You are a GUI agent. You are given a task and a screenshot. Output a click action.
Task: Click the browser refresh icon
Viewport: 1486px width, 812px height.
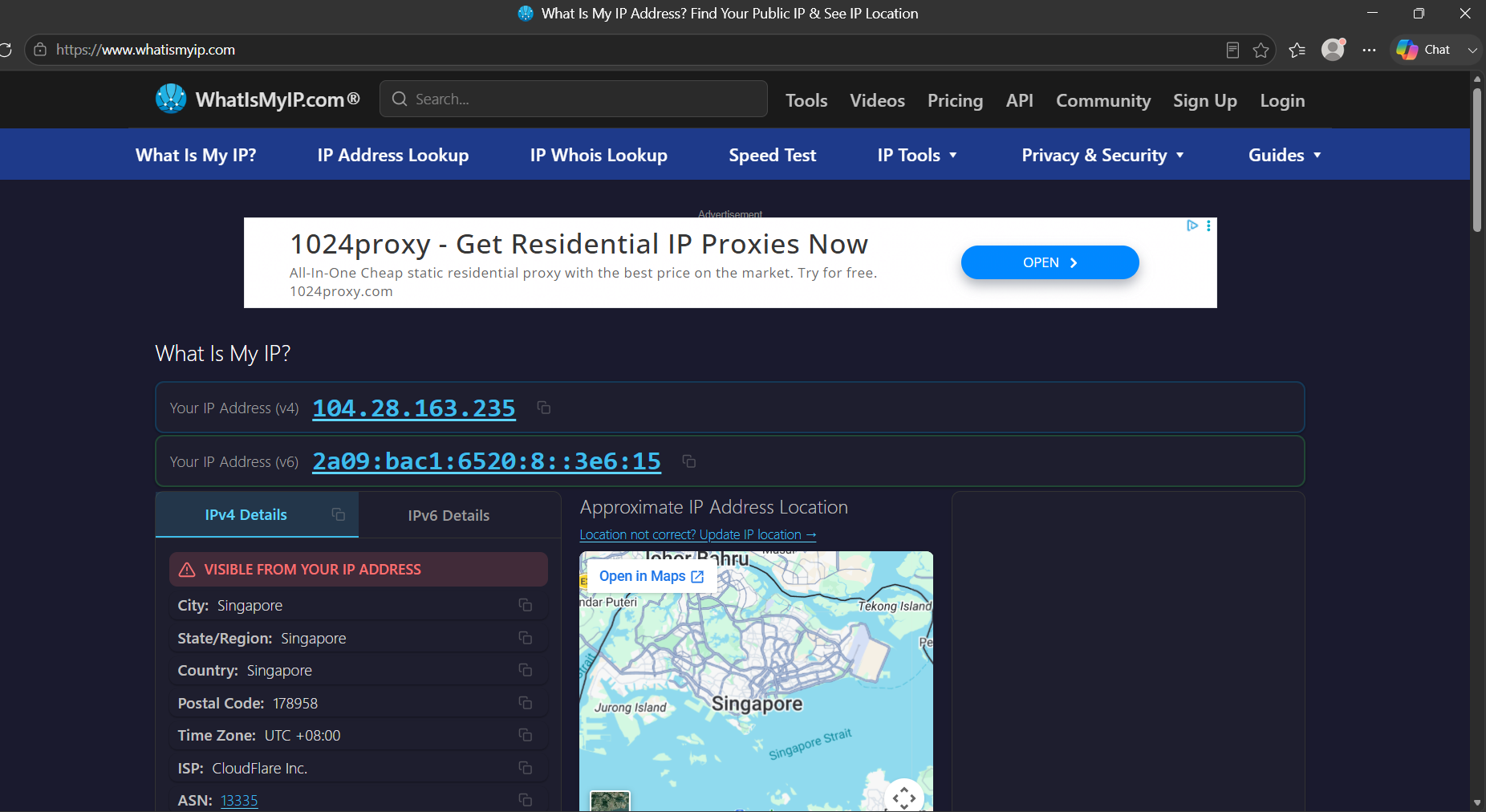click(x=5, y=50)
